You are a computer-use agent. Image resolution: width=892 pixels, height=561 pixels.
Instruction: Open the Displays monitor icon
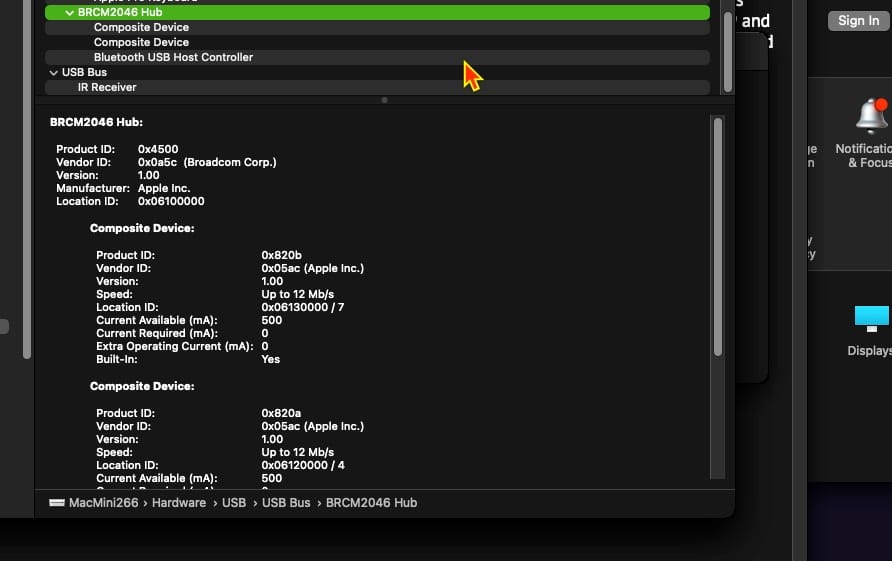872,319
